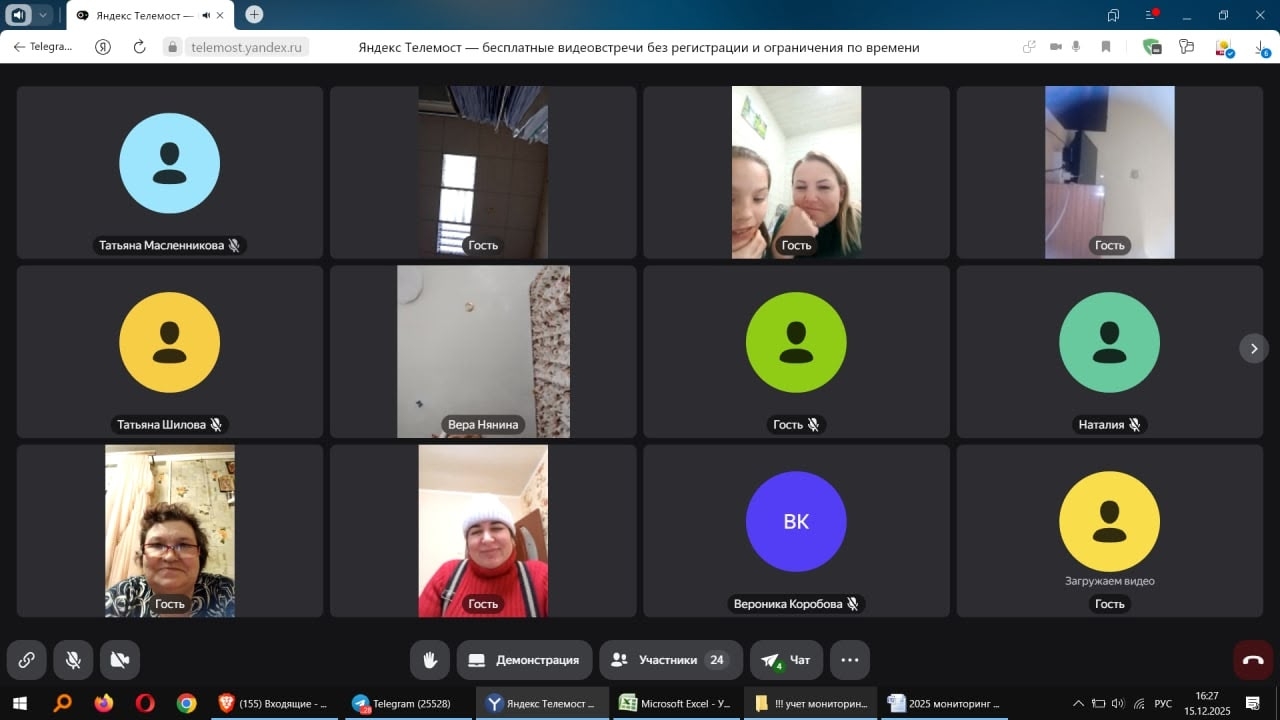Raise hand in the meeting

(430, 660)
